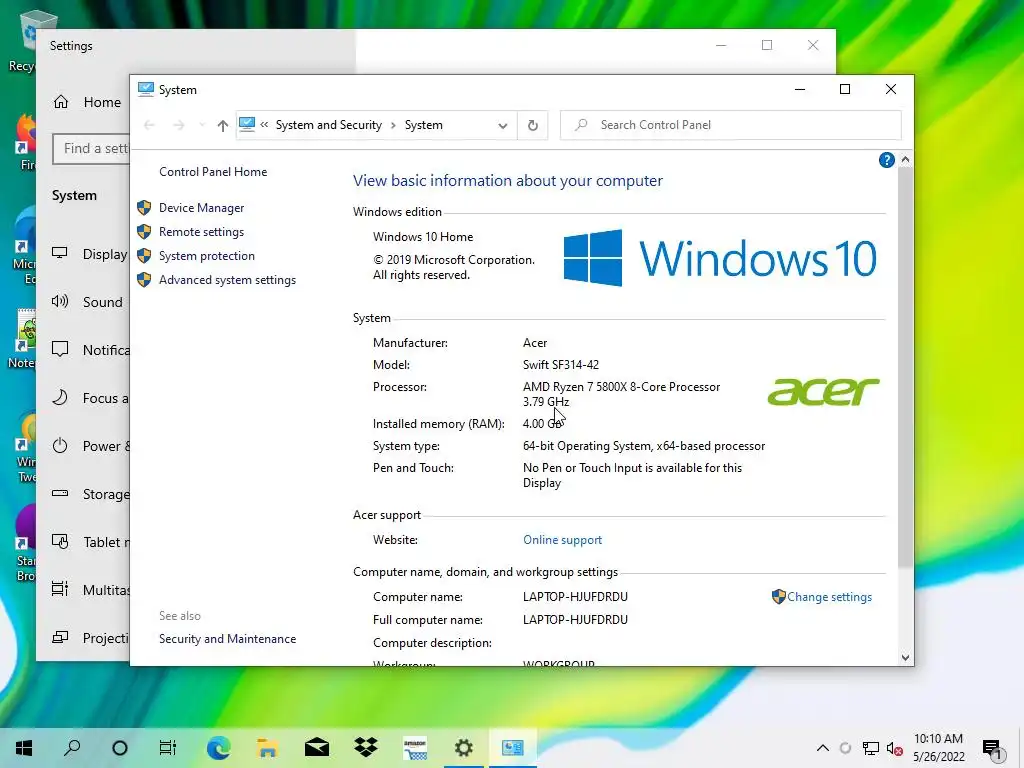Maximize the System window
Image resolution: width=1024 pixels, height=768 pixels.
(845, 89)
